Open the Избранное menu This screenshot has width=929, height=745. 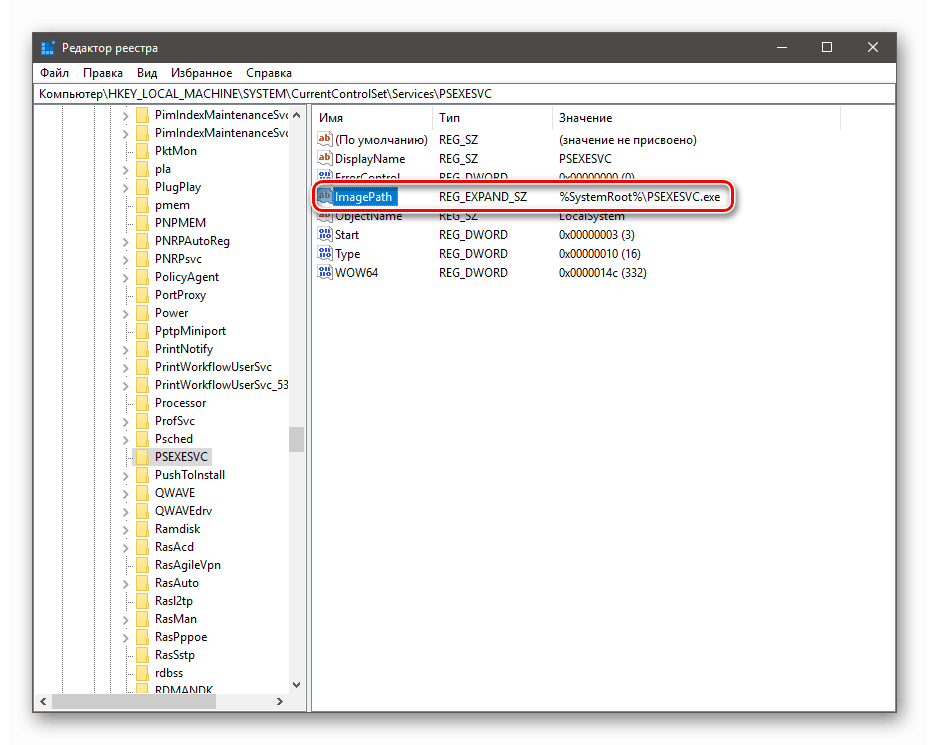pyautogui.click(x=201, y=73)
